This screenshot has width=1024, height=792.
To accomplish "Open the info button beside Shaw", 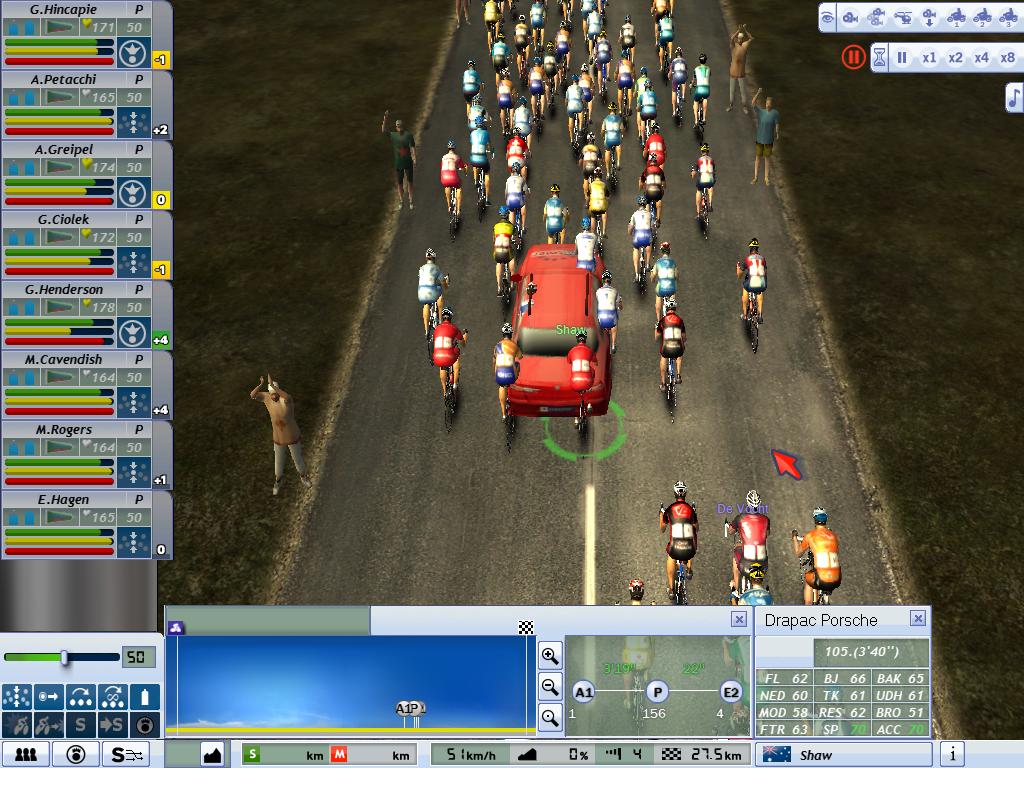I will (952, 755).
